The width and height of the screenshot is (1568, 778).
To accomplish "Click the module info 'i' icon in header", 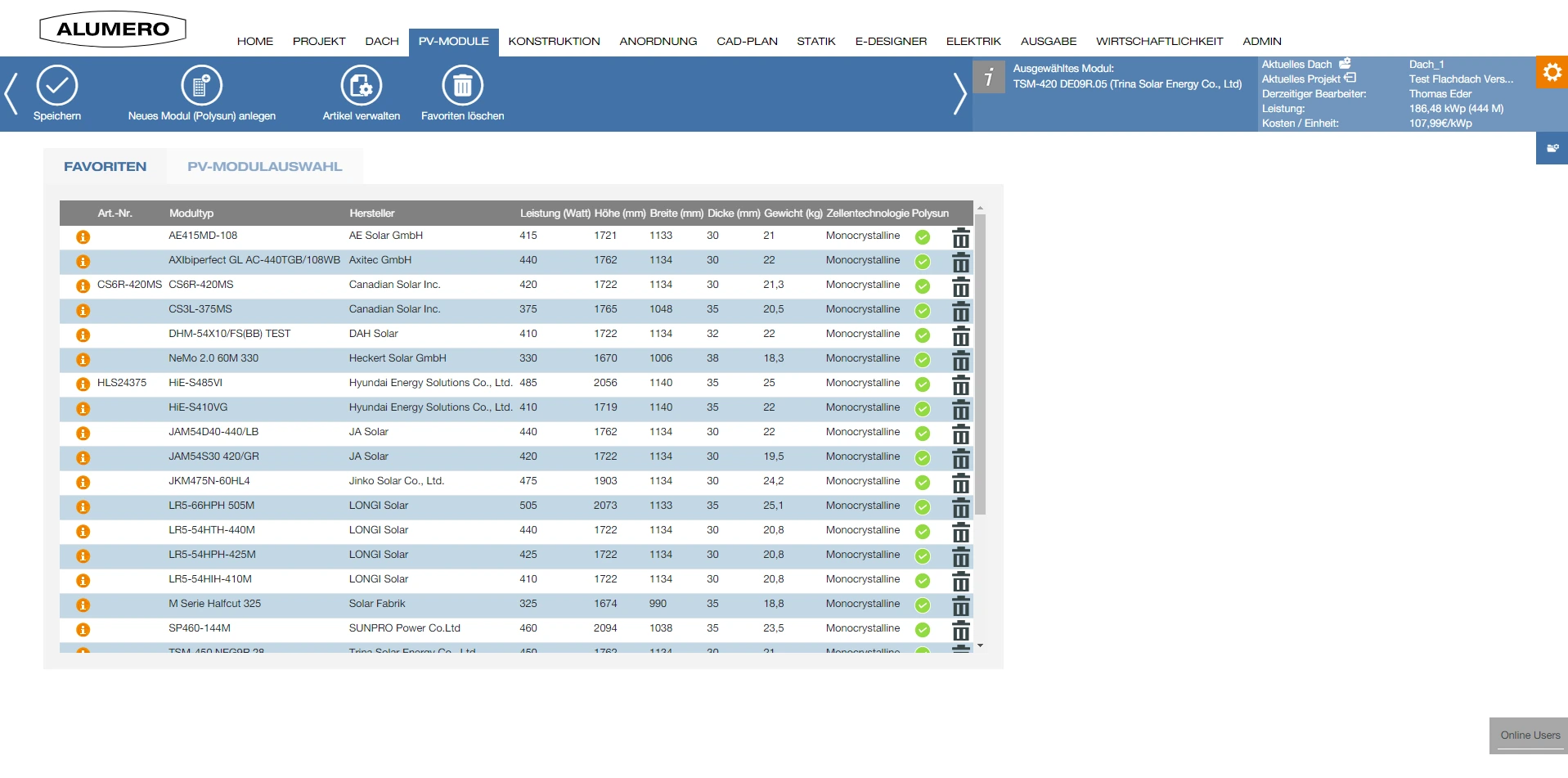I will pos(988,78).
